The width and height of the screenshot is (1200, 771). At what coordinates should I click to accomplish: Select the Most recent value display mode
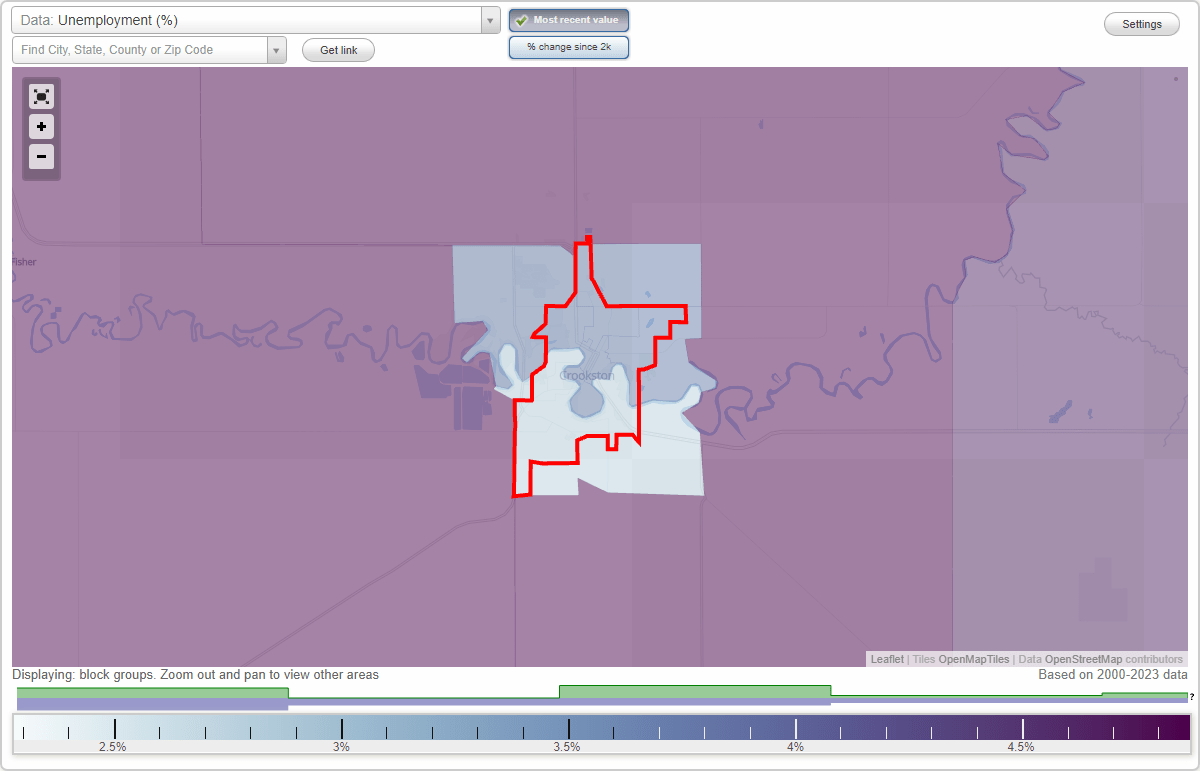568,20
